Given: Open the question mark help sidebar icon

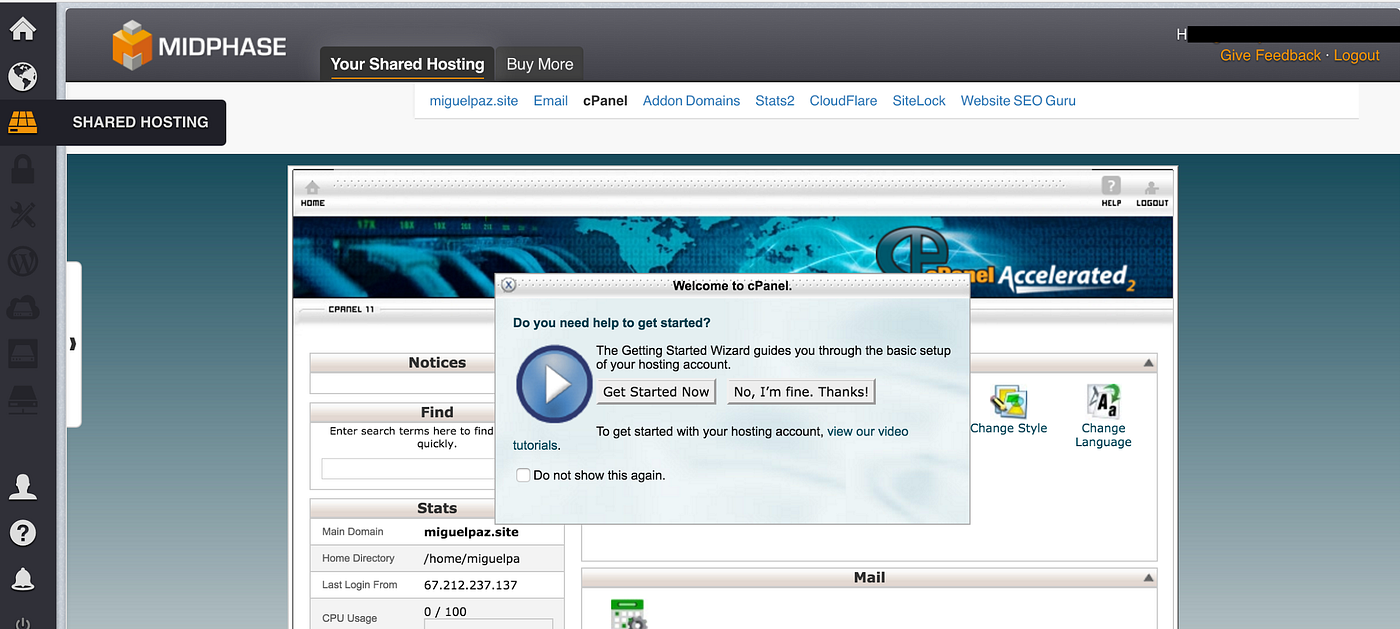Looking at the screenshot, I should coord(22,532).
